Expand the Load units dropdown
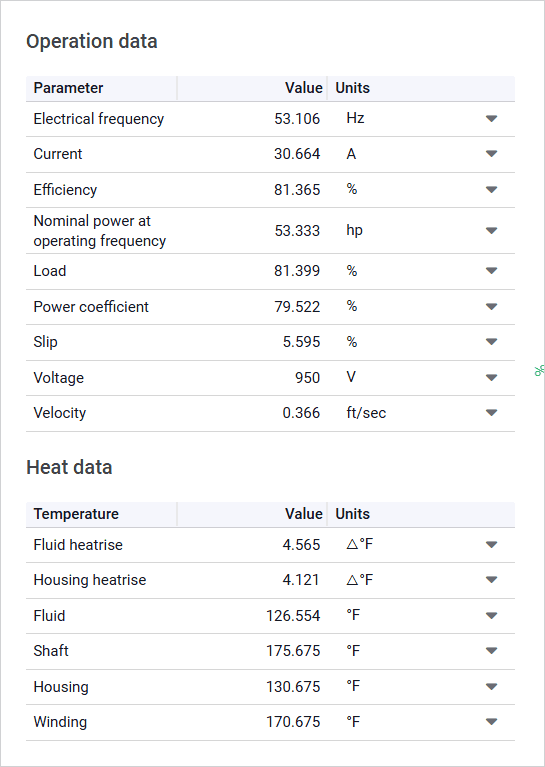Image resolution: width=545 pixels, height=767 pixels. 491,271
